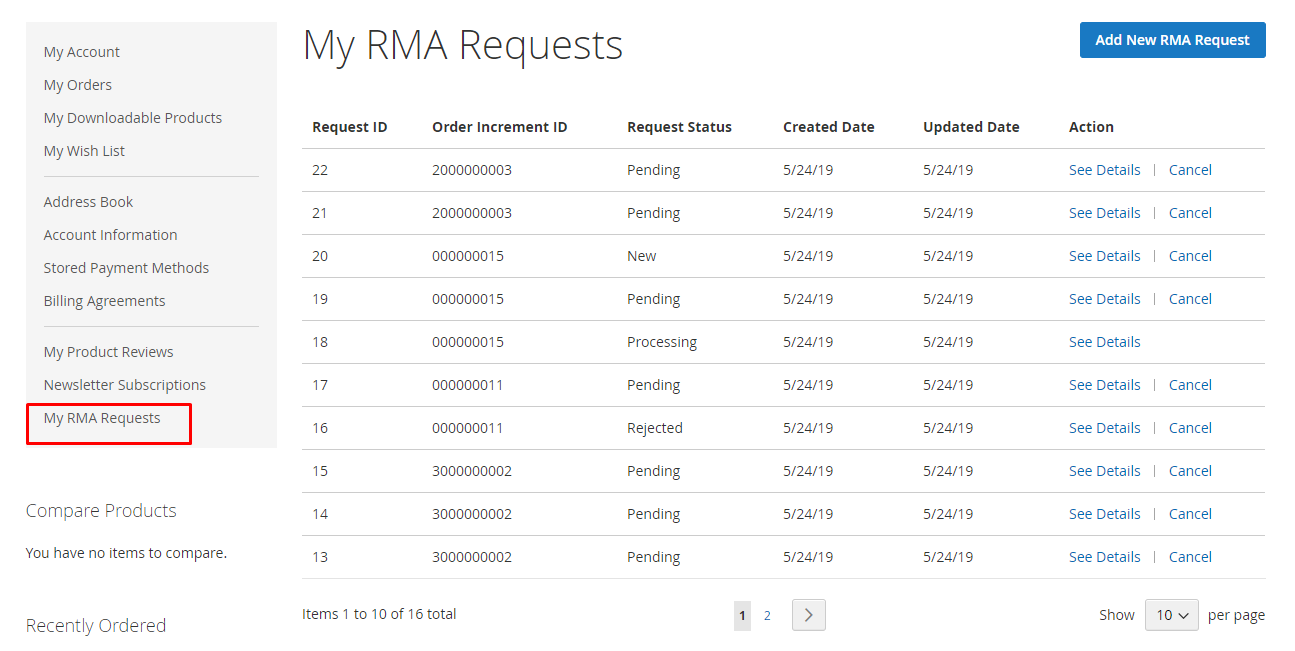The height and width of the screenshot is (651, 1295).
Task: See Details for request ID 22
Action: pyautogui.click(x=1104, y=170)
